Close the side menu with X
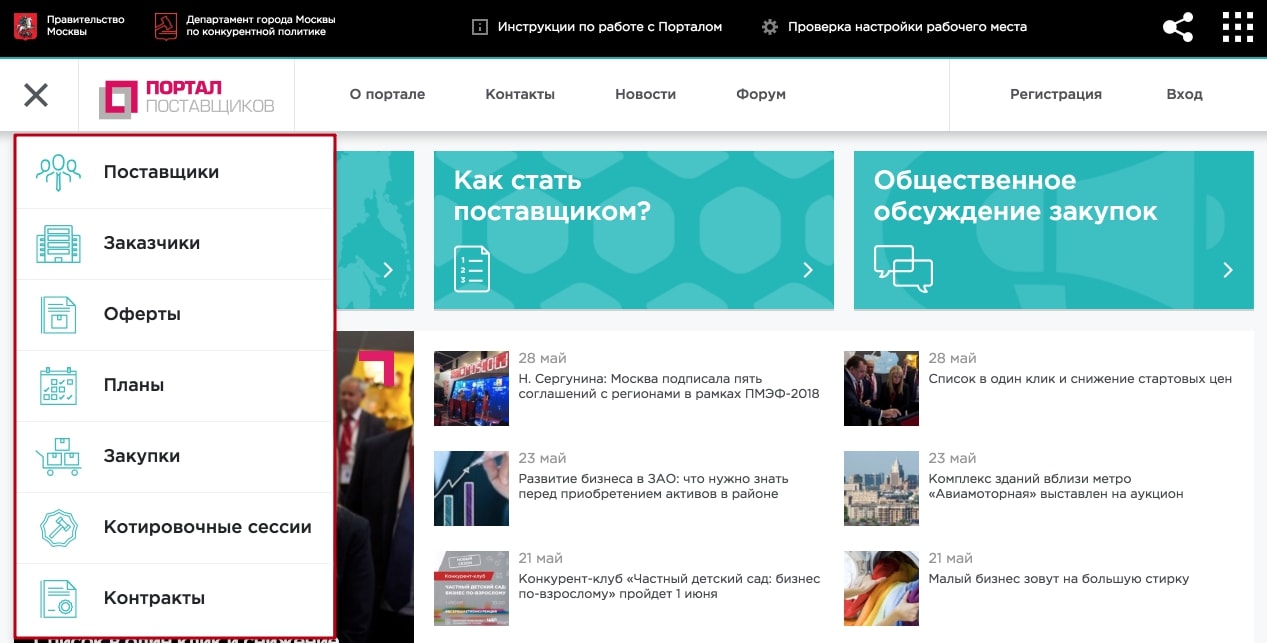 click(x=36, y=95)
